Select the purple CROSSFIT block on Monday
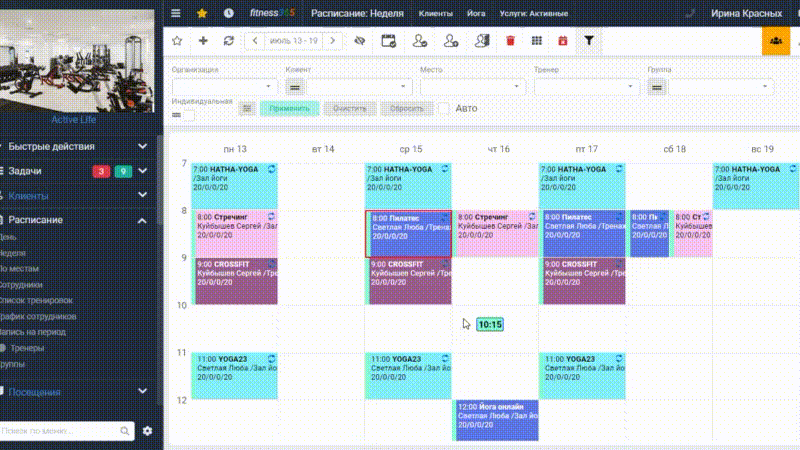Viewport: 800px width, 450px height. [x=236, y=281]
